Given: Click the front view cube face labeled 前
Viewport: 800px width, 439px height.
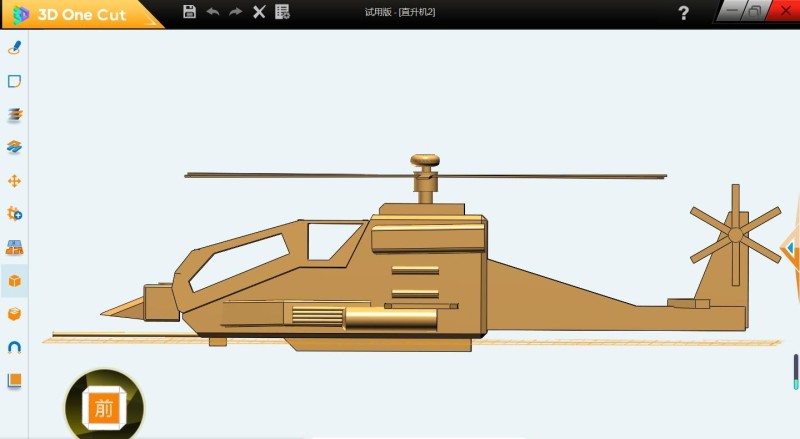Looking at the screenshot, I should (104, 408).
